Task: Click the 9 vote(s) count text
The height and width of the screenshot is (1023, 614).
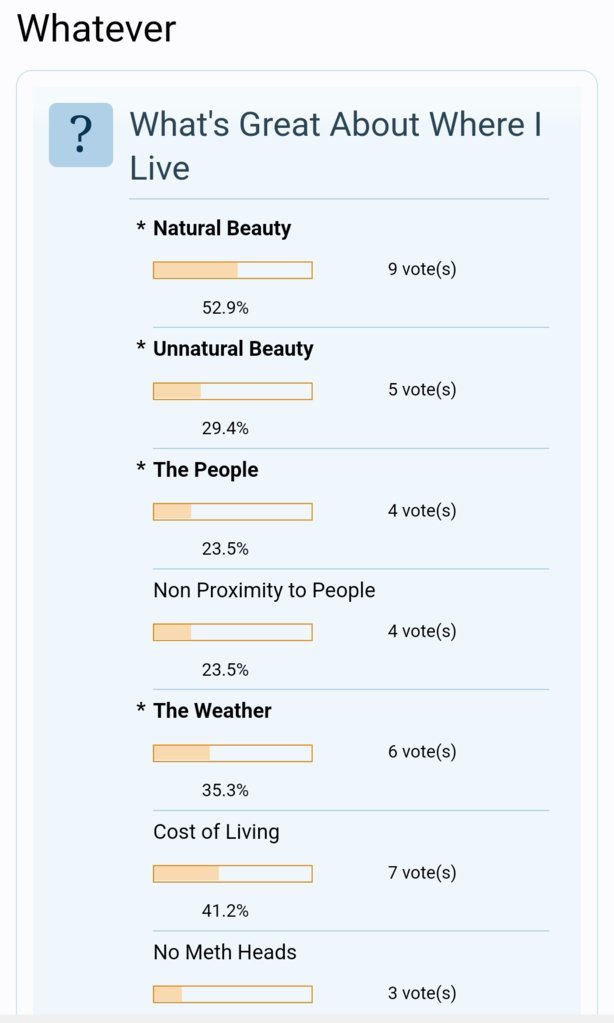Action: tap(422, 269)
